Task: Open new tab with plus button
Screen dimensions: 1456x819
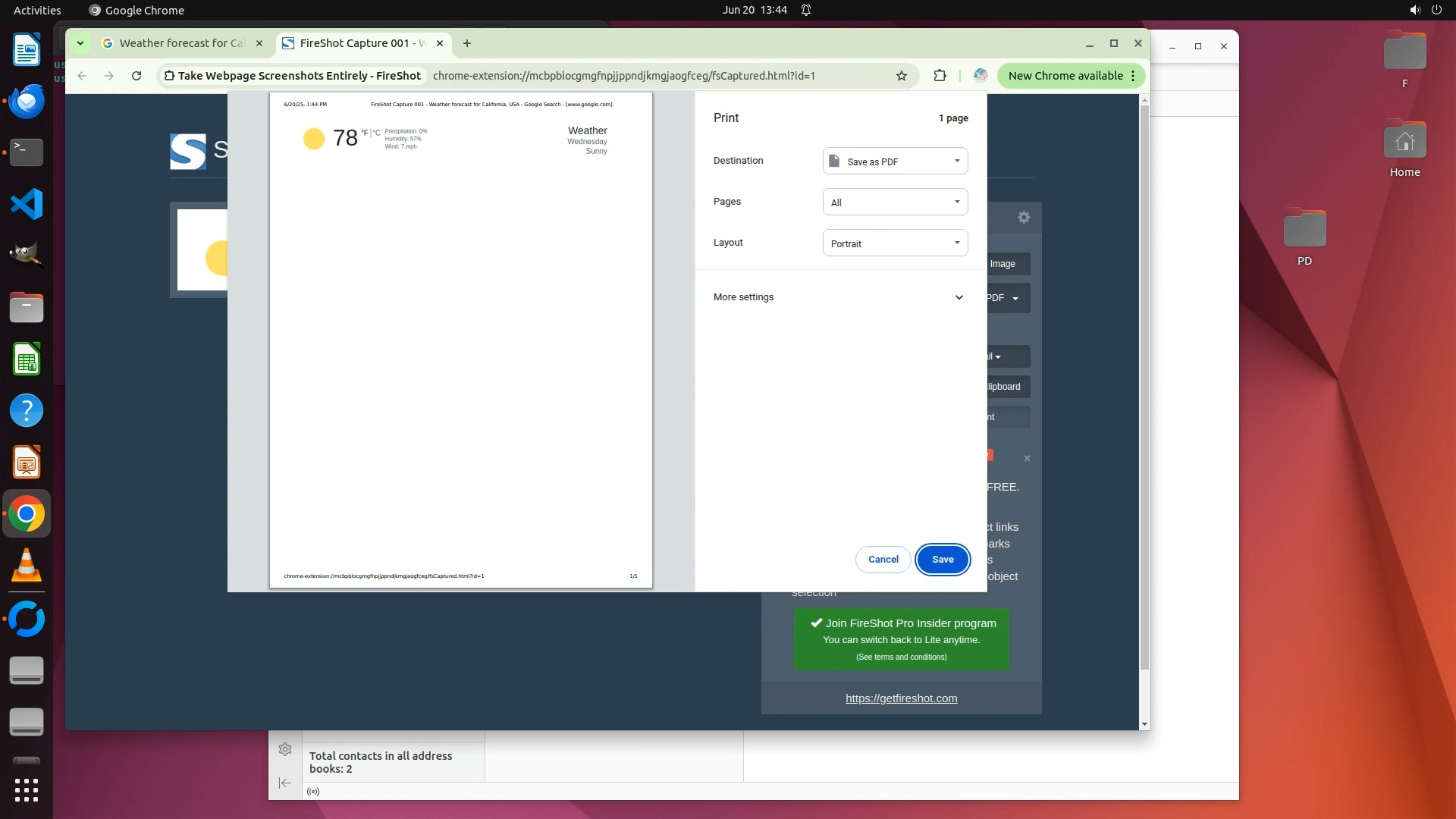Action: point(467,43)
